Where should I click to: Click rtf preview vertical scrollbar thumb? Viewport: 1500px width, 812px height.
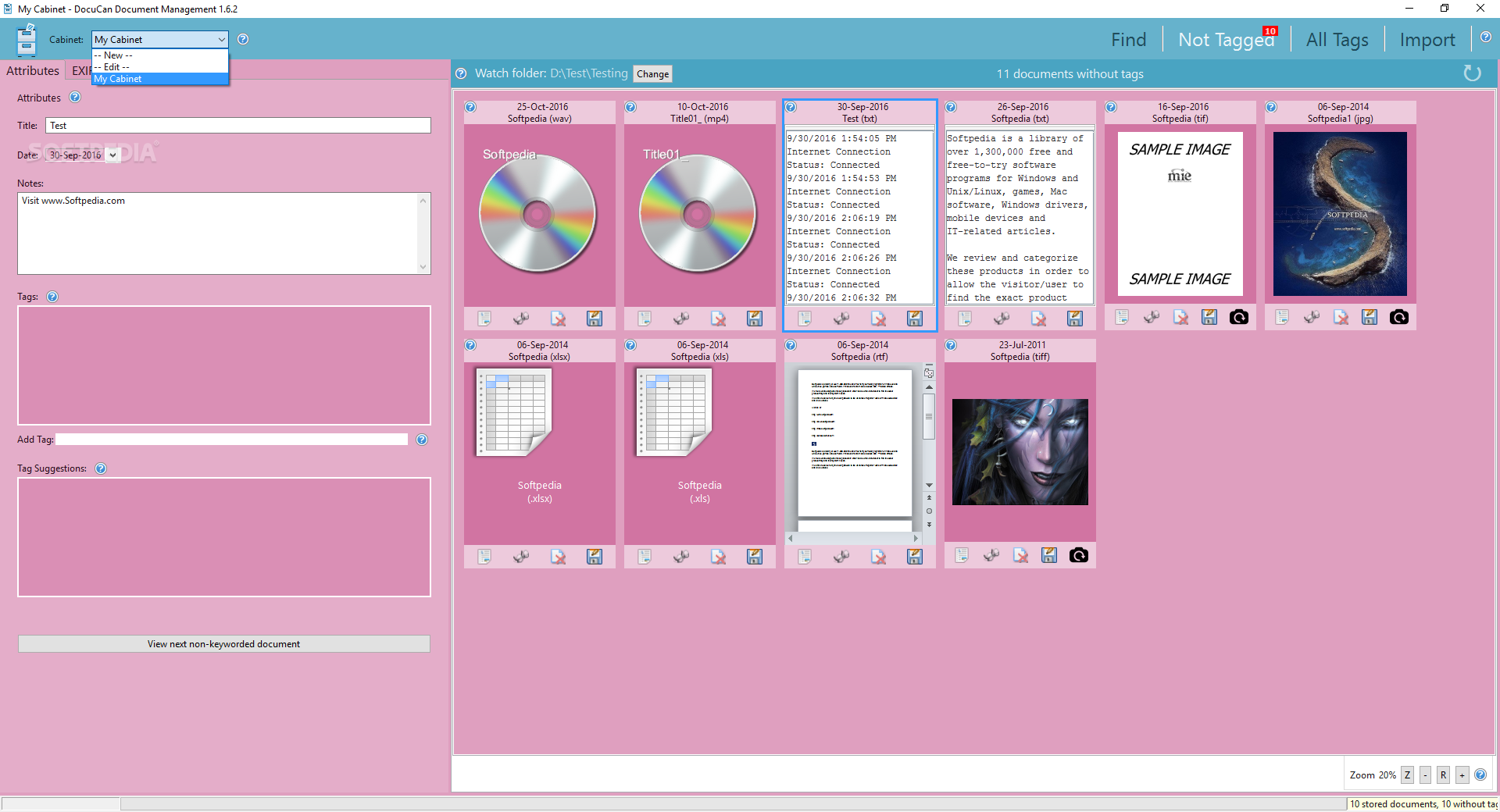(x=929, y=416)
